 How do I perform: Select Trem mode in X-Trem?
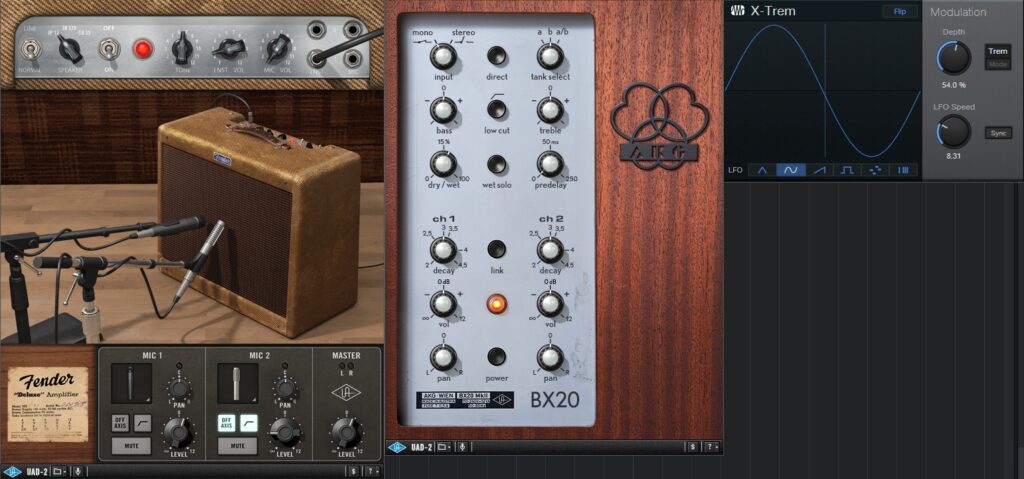[998, 52]
